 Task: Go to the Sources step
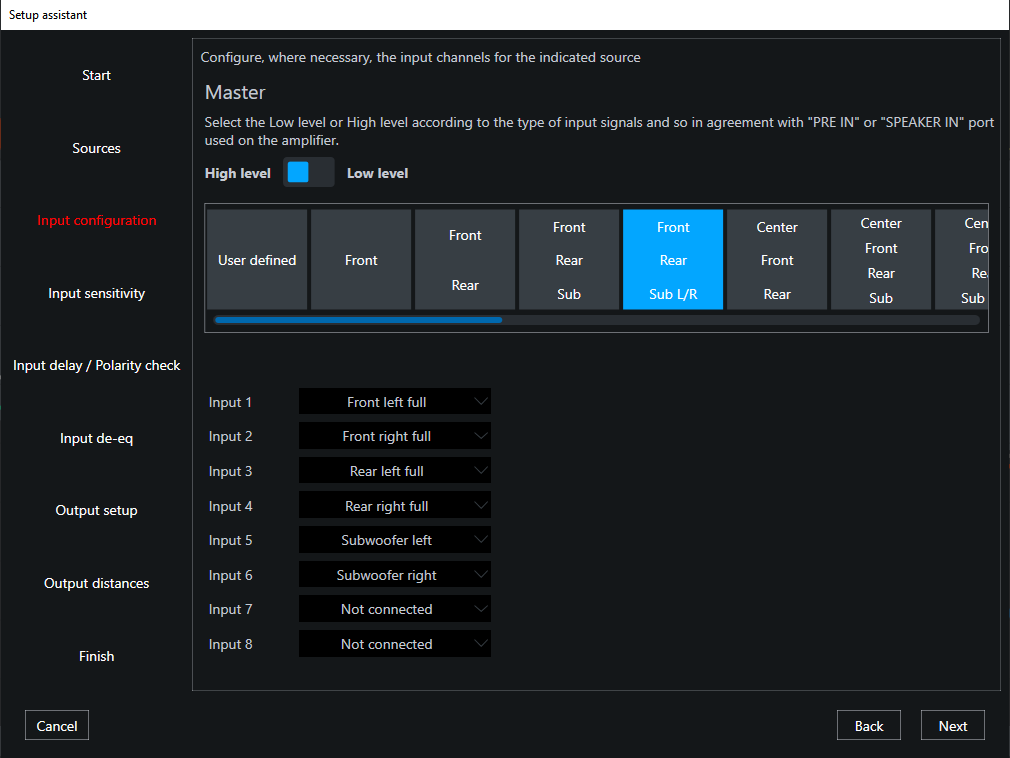[96, 147]
